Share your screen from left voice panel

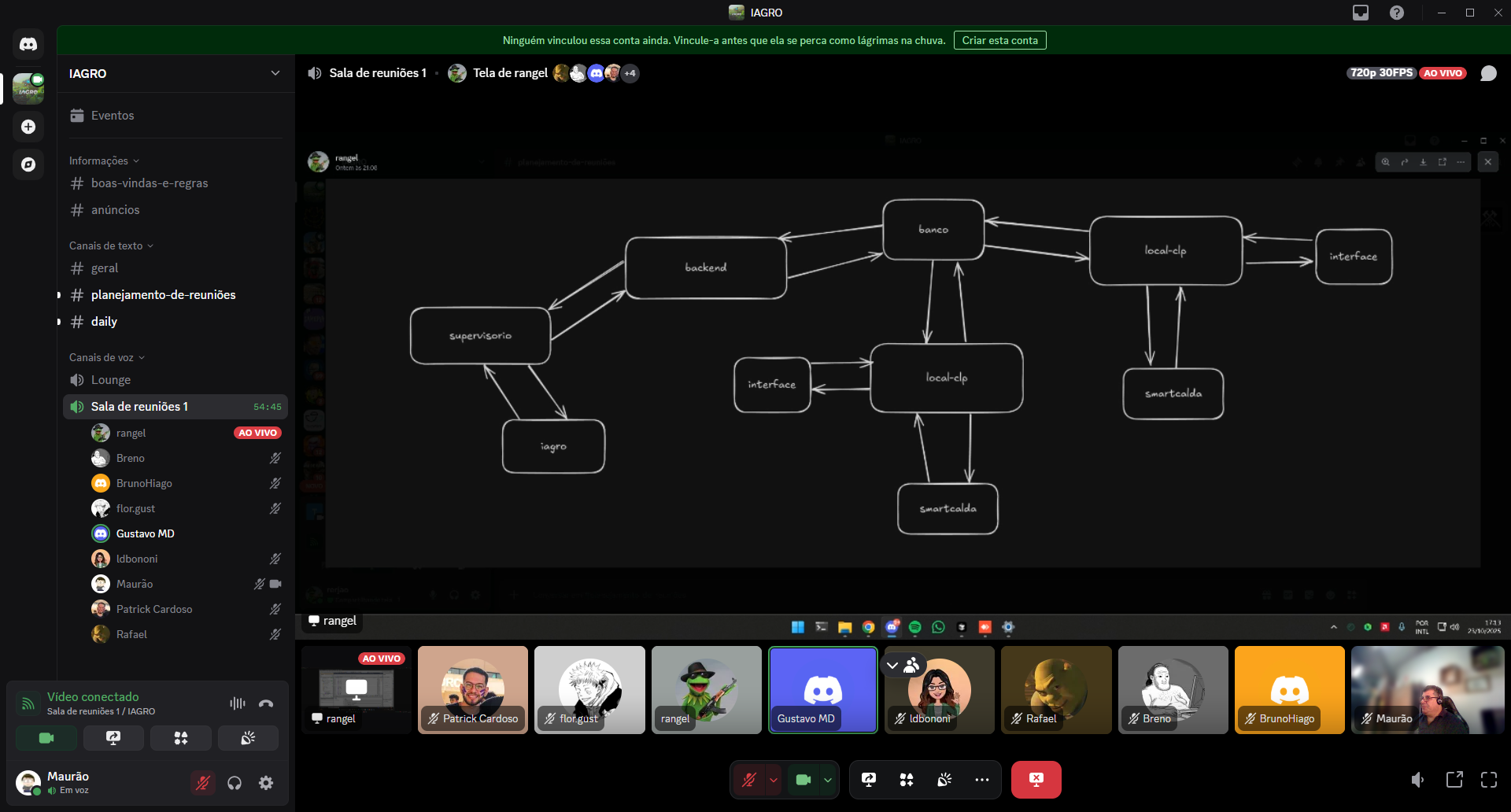point(113,738)
